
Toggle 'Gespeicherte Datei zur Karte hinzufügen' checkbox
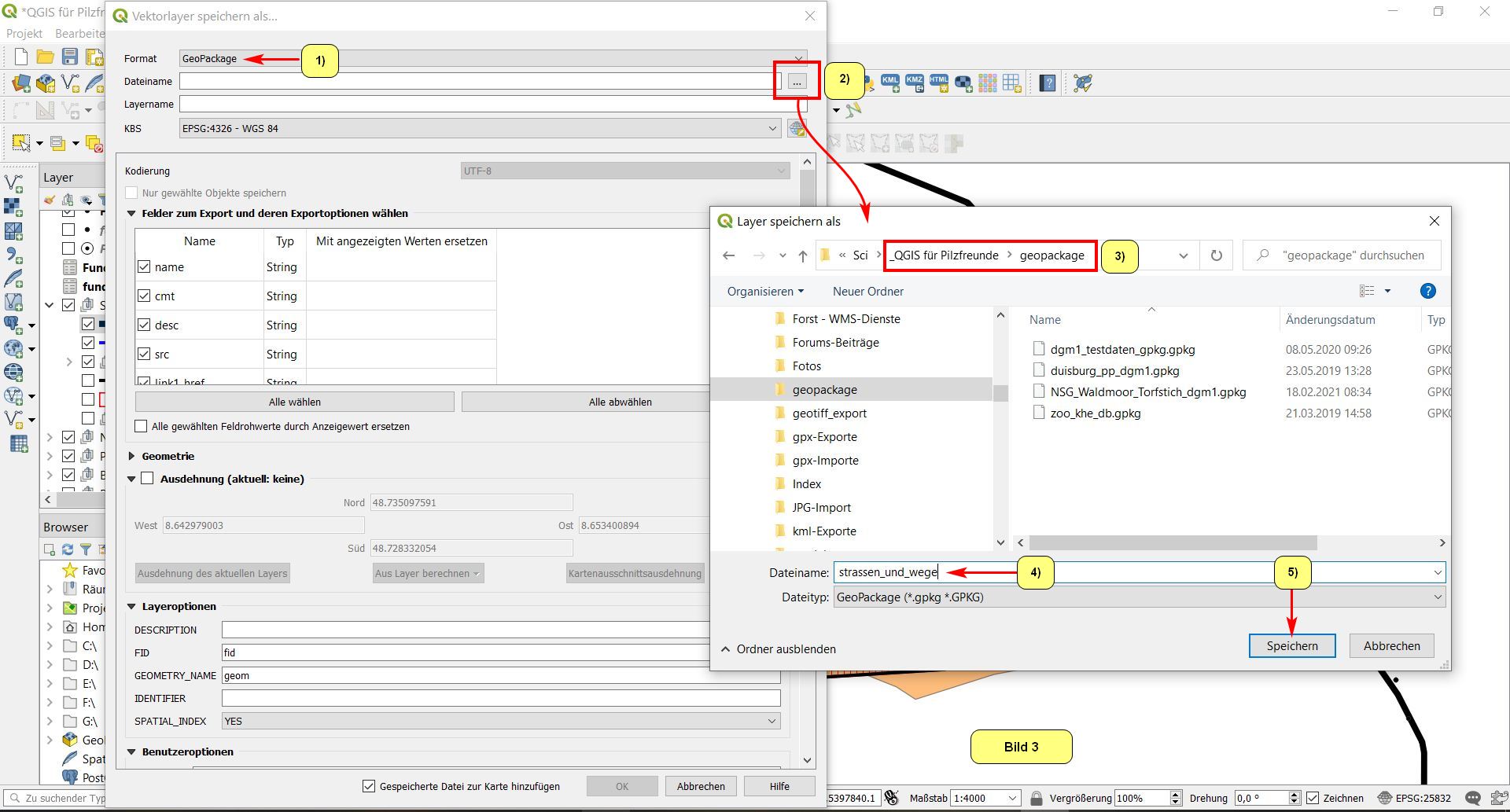368,786
